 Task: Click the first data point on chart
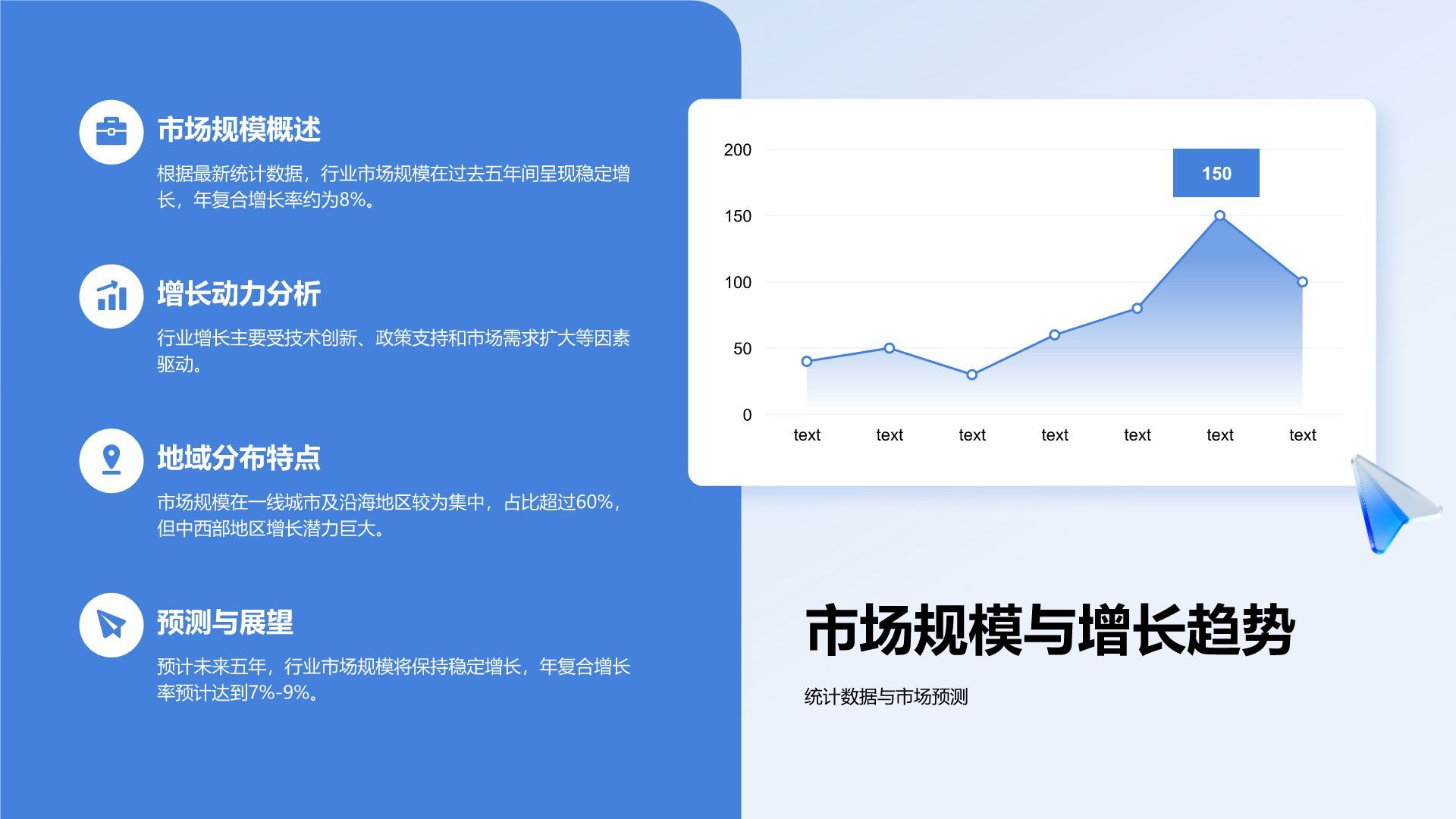click(x=807, y=362)
